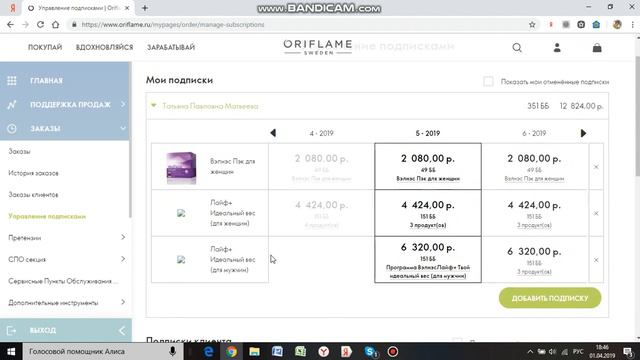Open Заказы link in sidebar list
The height and width of the screenshot is (360, 640).
point(19,151)
